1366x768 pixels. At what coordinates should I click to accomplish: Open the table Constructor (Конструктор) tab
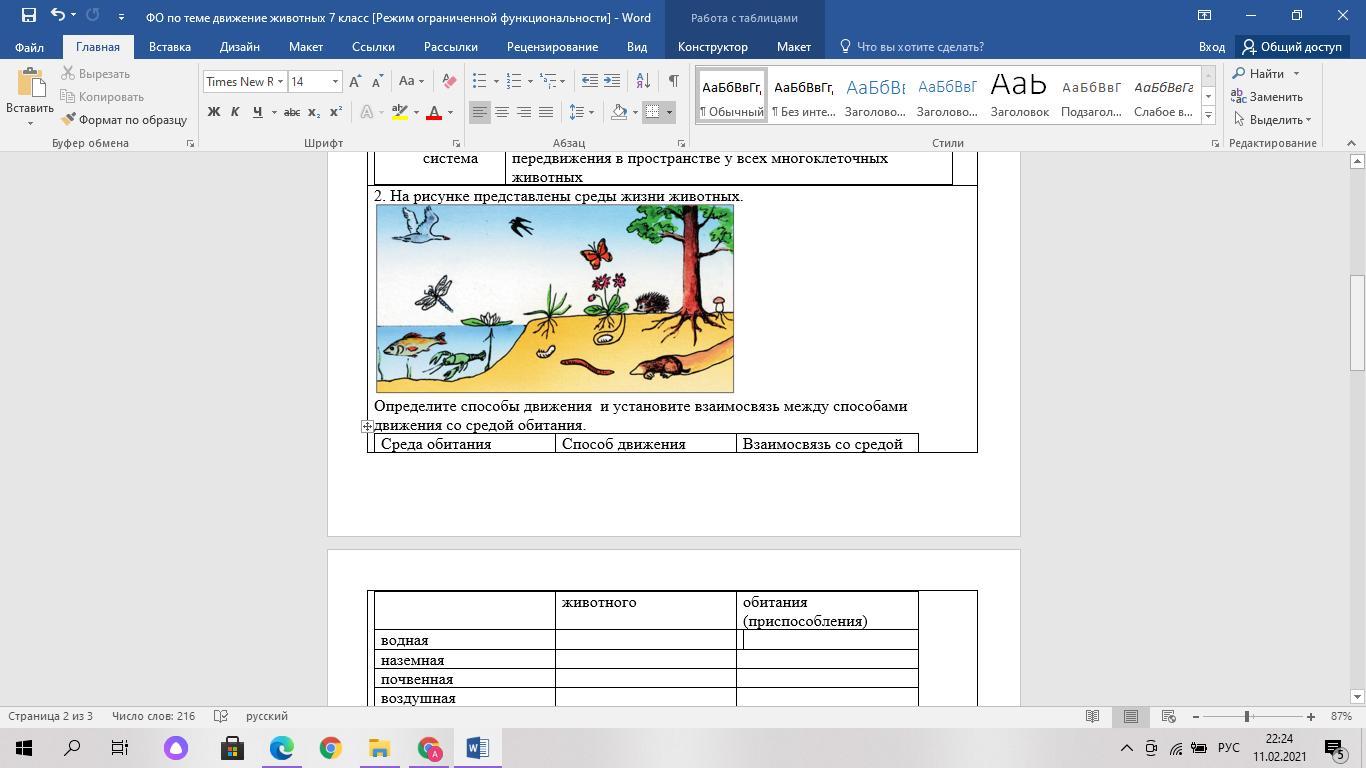tap(713, 47)
